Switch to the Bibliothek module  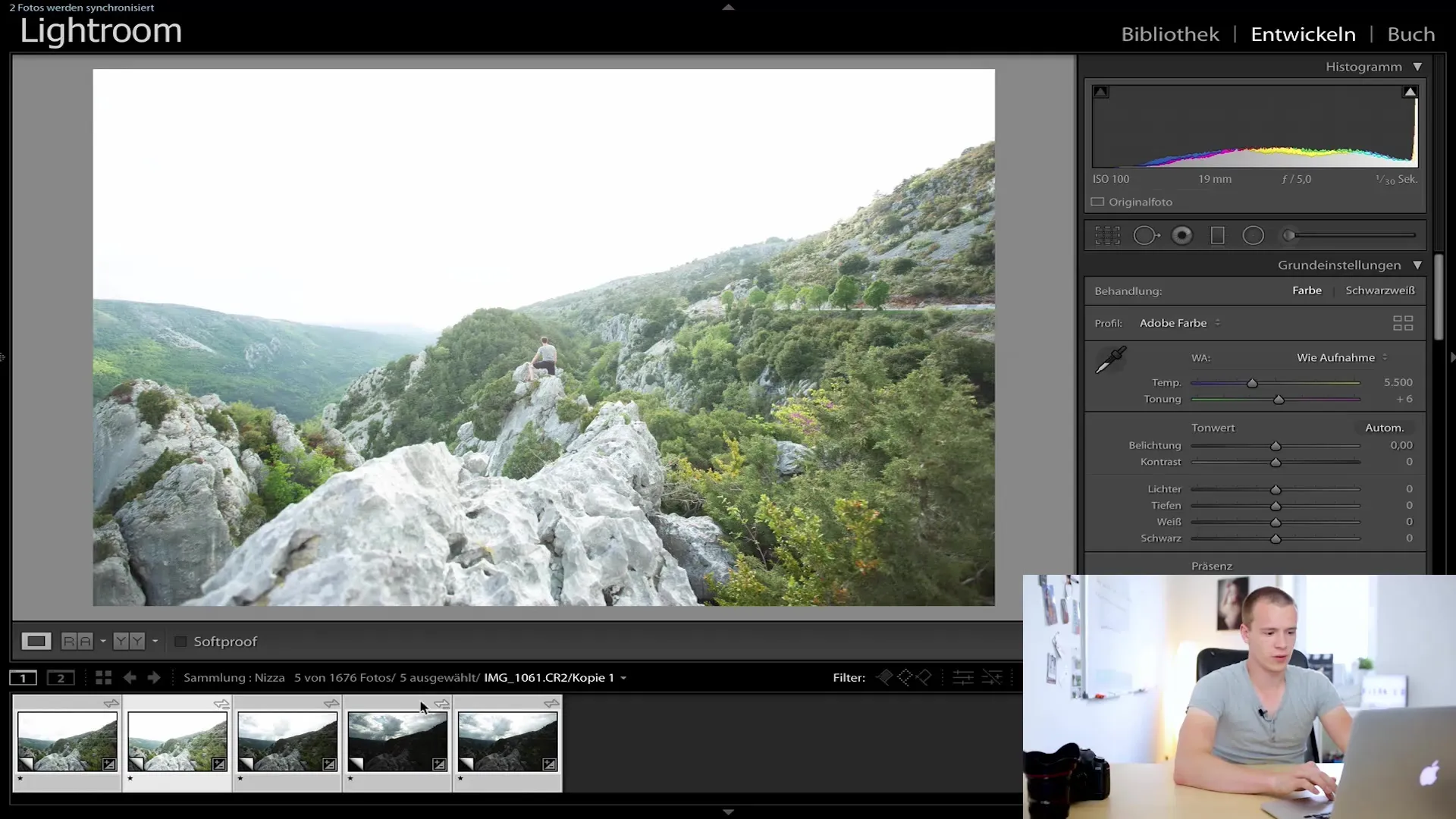(1169, 34)
